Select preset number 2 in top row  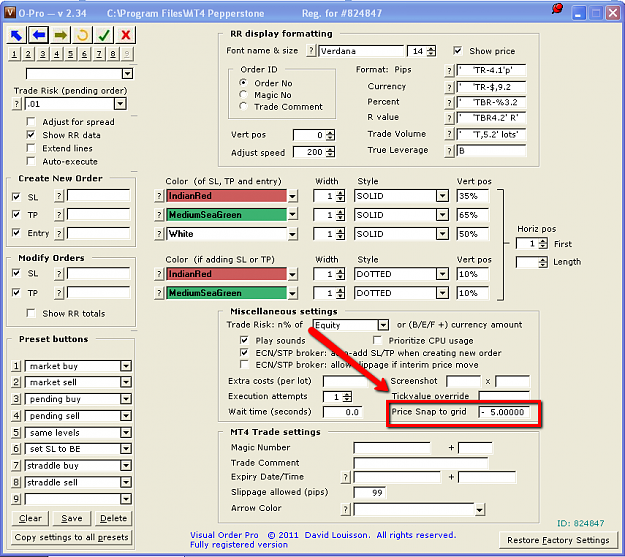coord(28,54)
